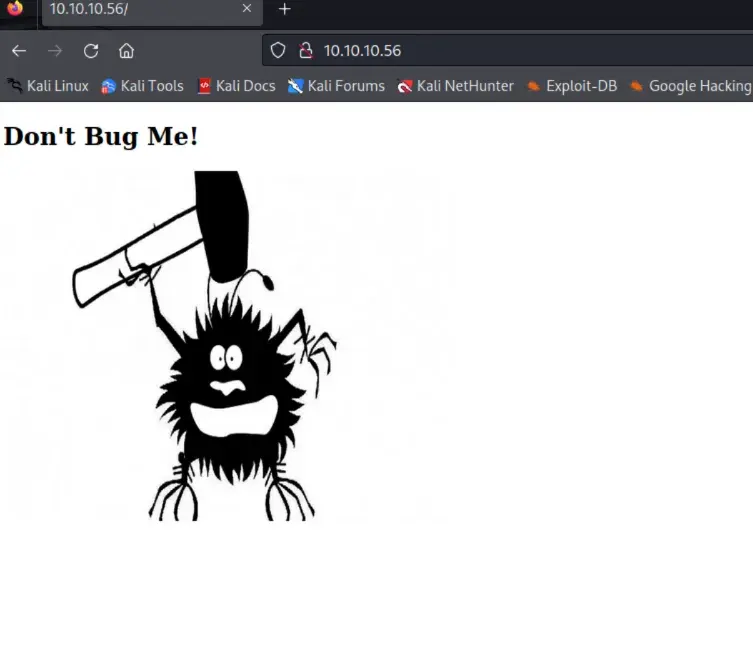This screenshot has height=665, width=753.
Task: Launch the Kali NetHunter bookmark
Action: [455, 86]
